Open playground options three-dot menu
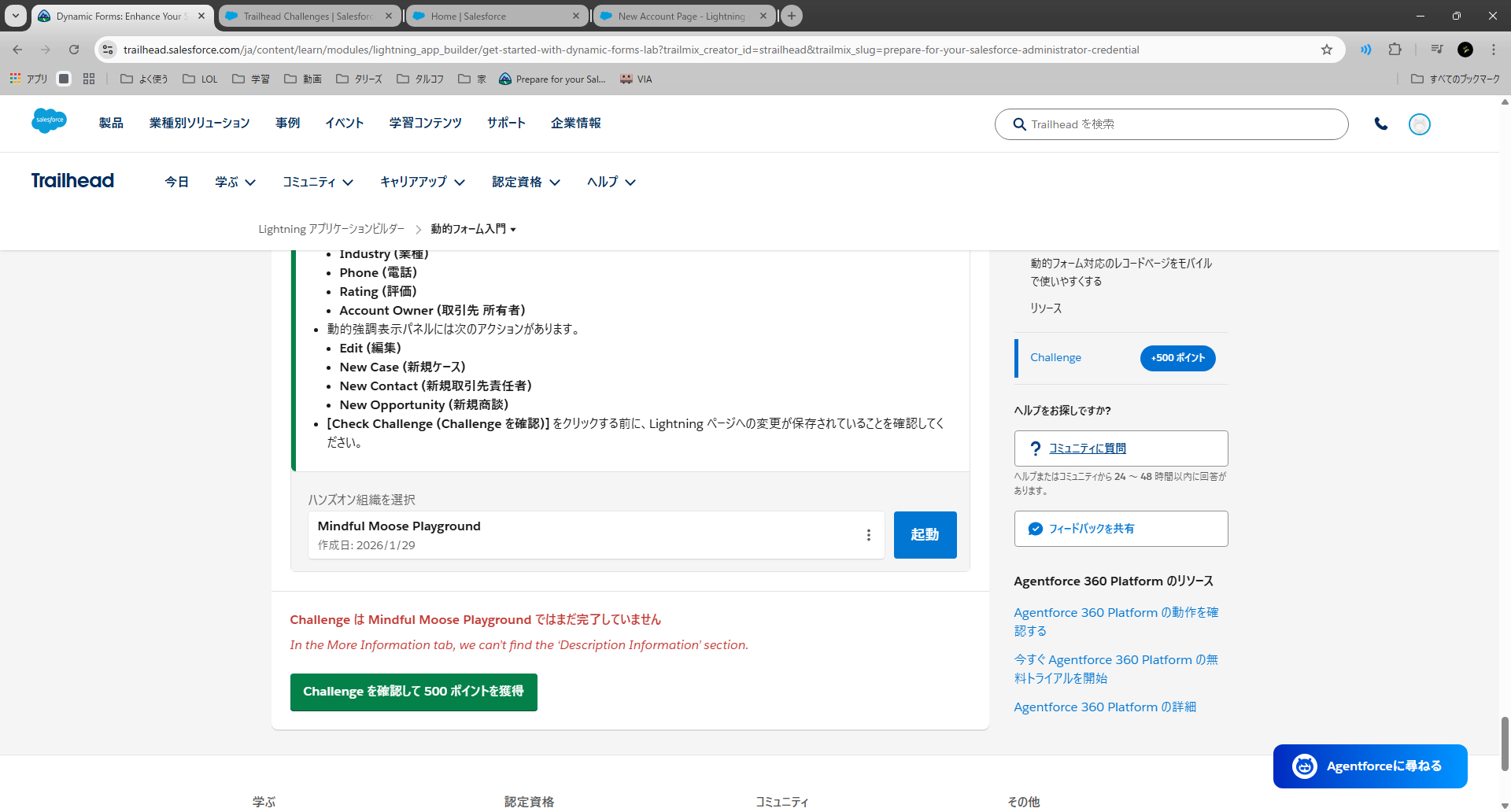1511x812 pixels. pyautogui.click(x=868, y=535)
